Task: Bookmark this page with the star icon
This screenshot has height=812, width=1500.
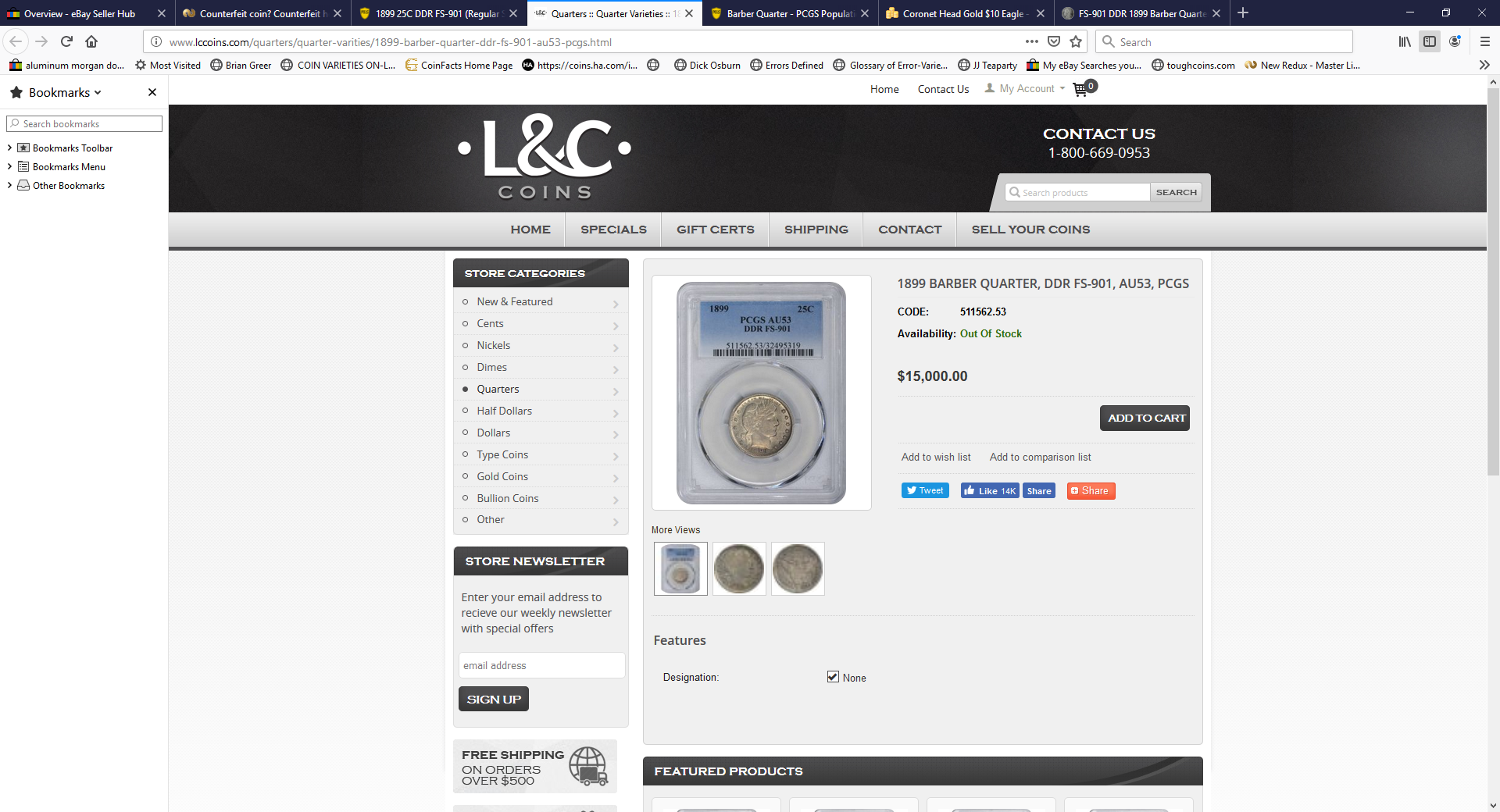Action: [1076, 41]
